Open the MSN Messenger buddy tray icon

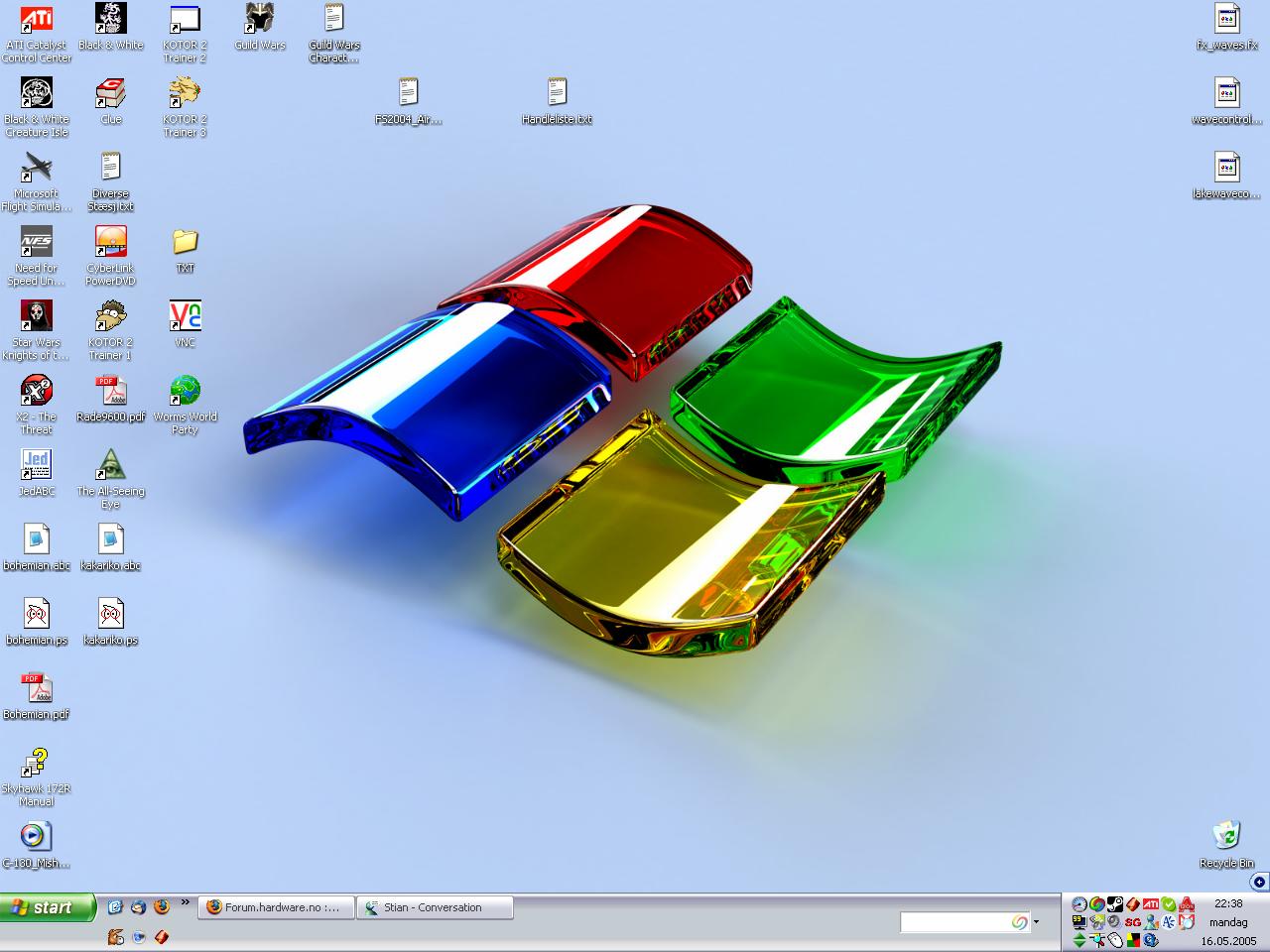pyautogui.click(x=1151, y=922)
